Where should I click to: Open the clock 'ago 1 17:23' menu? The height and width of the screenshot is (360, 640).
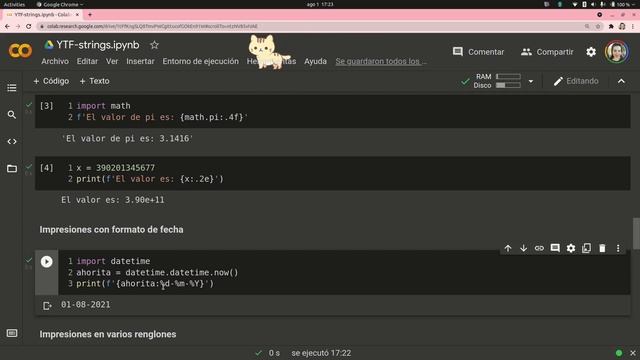tap(320, 4)
